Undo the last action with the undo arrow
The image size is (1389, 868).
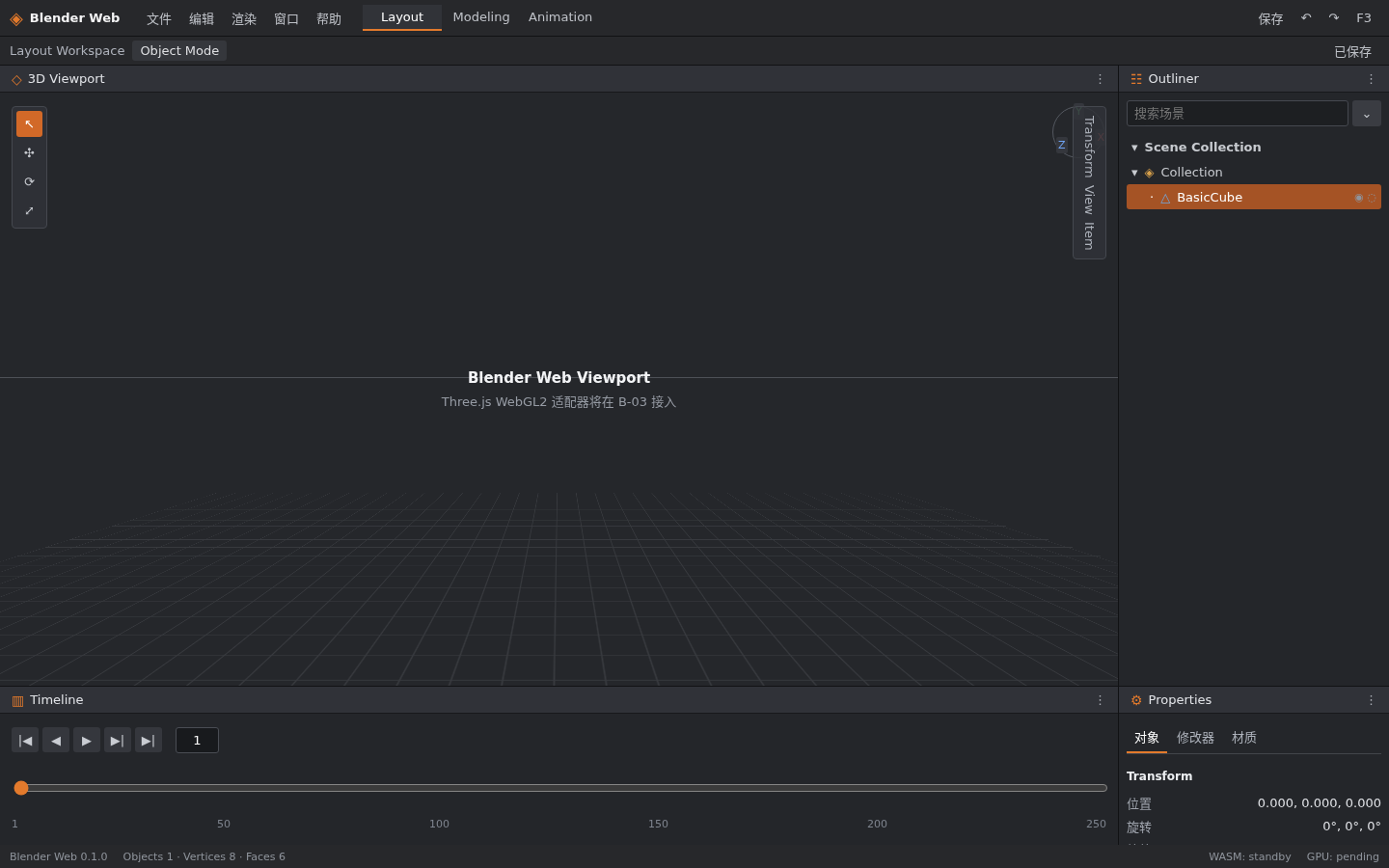pyautogui.click(x=1306, y=17)
